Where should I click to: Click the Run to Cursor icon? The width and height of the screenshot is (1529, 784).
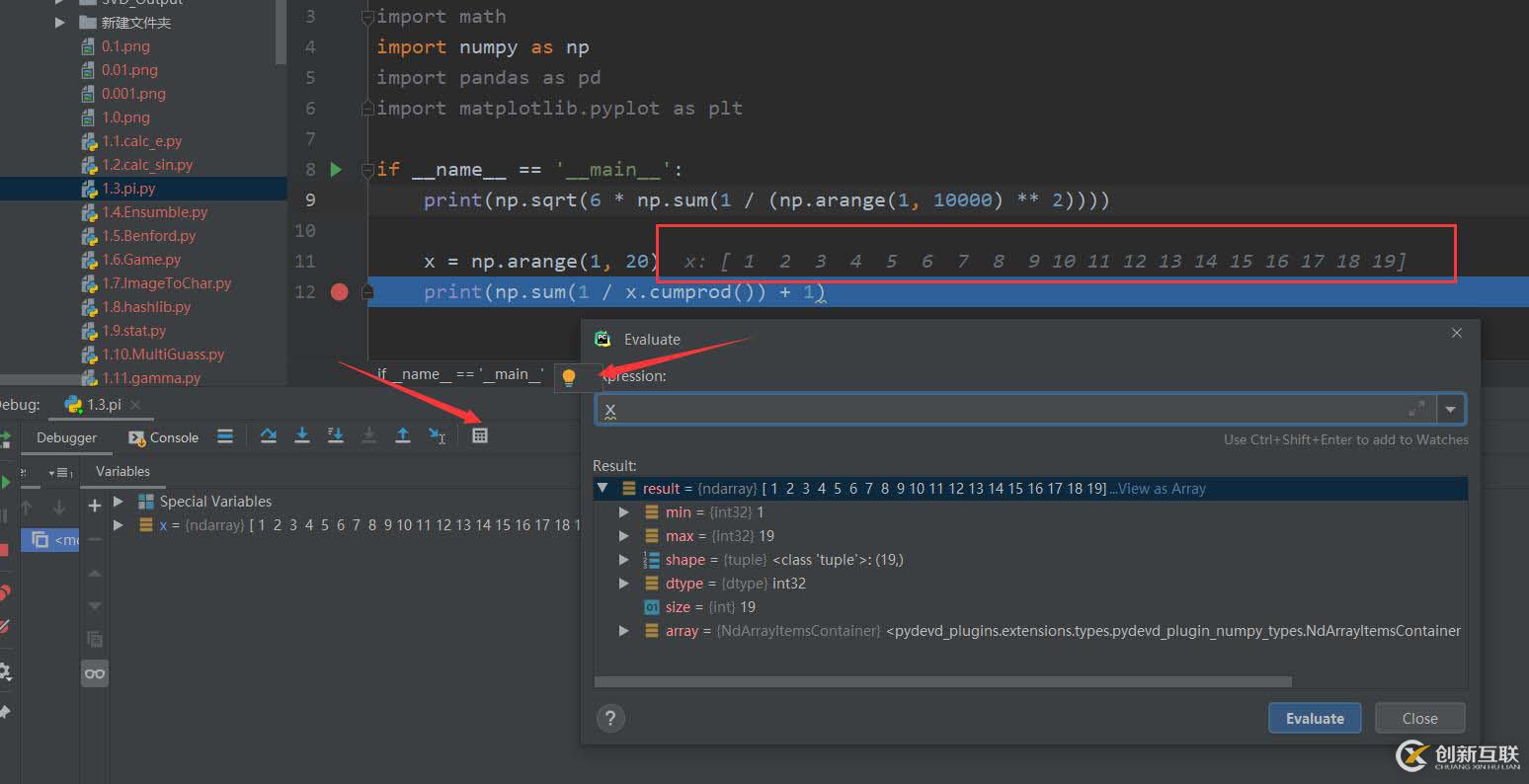pos(437,435)
